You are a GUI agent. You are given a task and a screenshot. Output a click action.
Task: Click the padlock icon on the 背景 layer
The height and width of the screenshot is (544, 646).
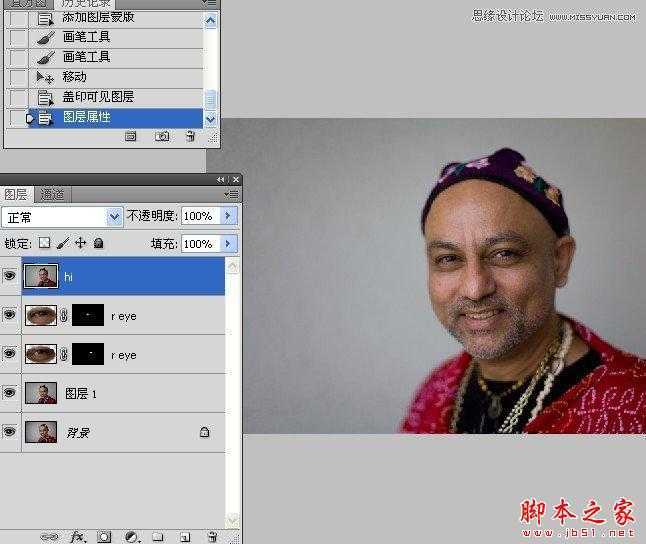pos(204,432)
